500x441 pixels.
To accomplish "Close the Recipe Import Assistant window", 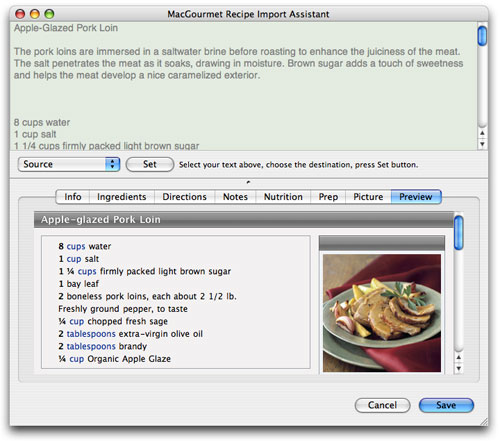I will click(20, 14).
